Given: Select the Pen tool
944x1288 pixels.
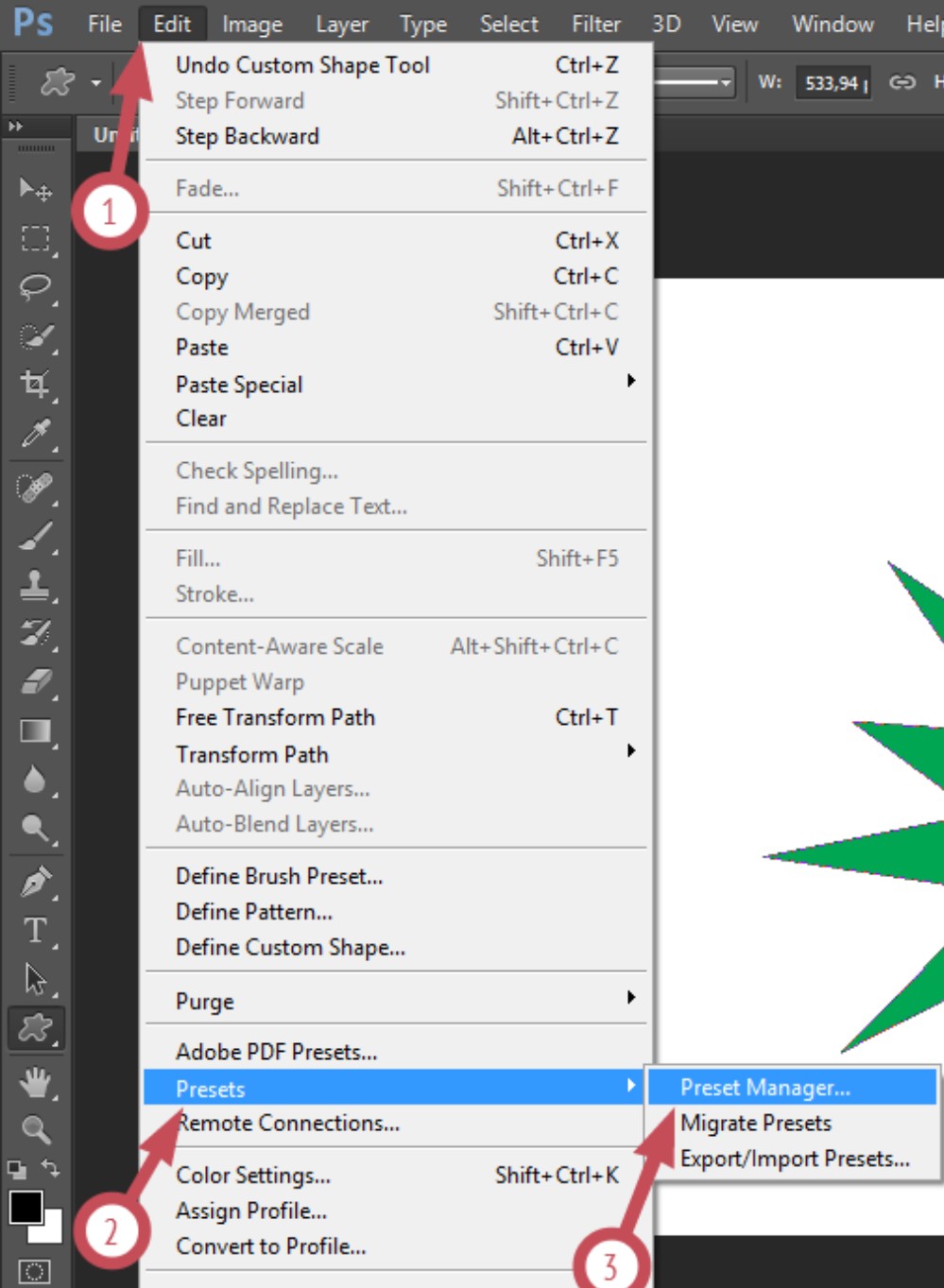Looking at the screenshot, I should (36, 882).
